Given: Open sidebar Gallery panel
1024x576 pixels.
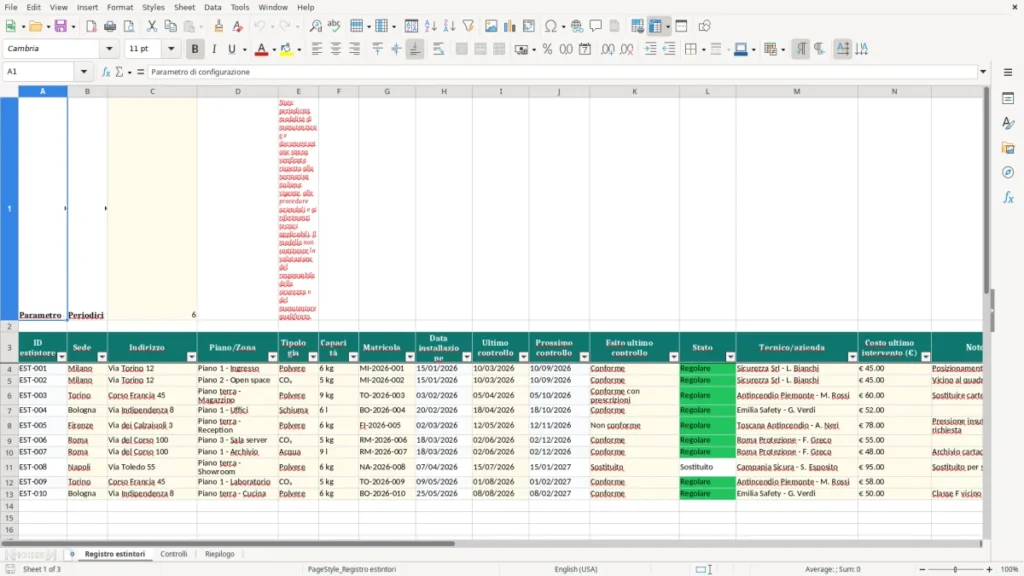Looking at the screenshot, I should [1008, 148].
